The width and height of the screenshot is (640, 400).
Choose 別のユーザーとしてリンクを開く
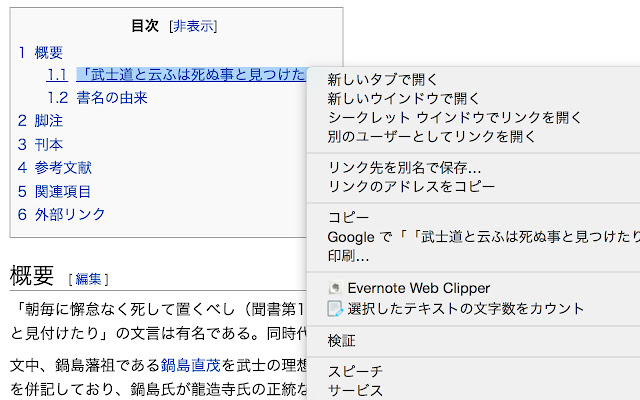pyautogui.click(x=425, y=136)
